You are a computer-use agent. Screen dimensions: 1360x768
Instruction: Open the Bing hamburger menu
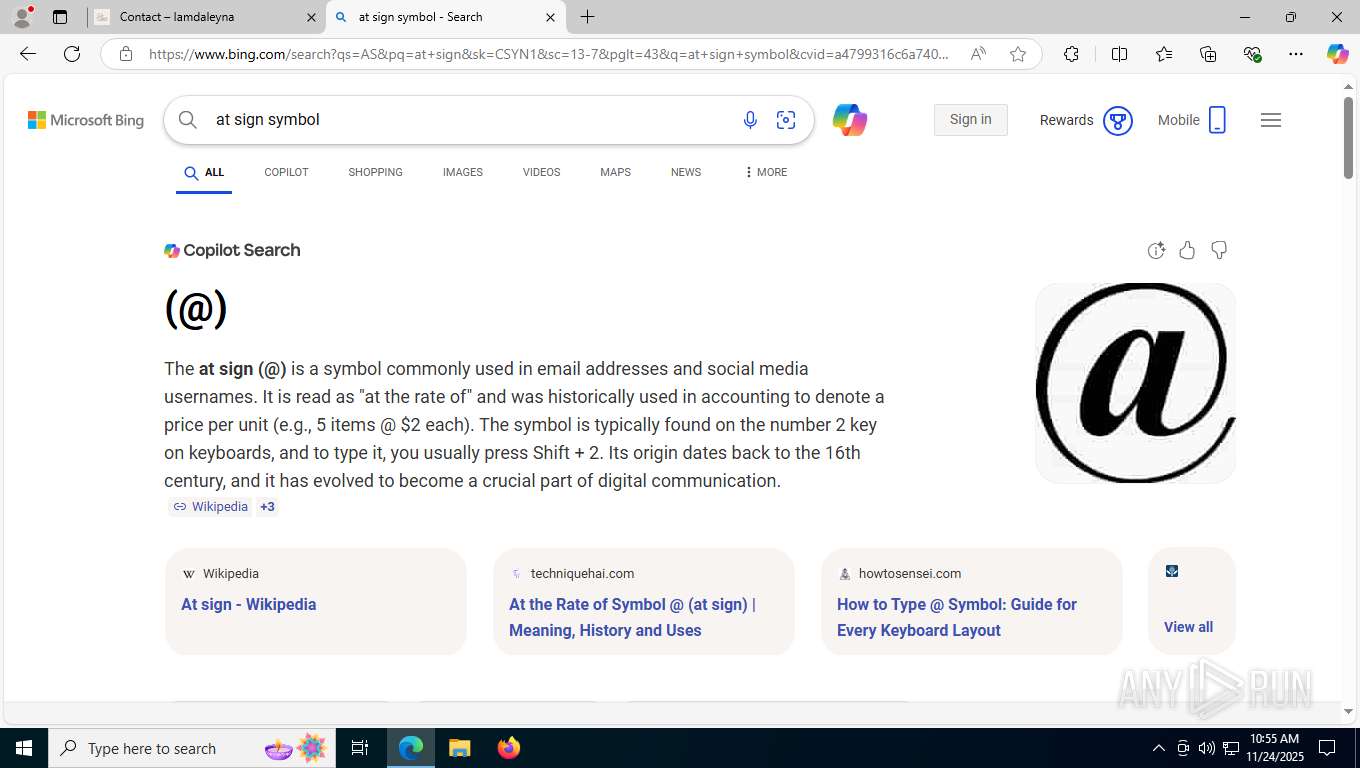pyautogui.click(x=1271, y=120)
